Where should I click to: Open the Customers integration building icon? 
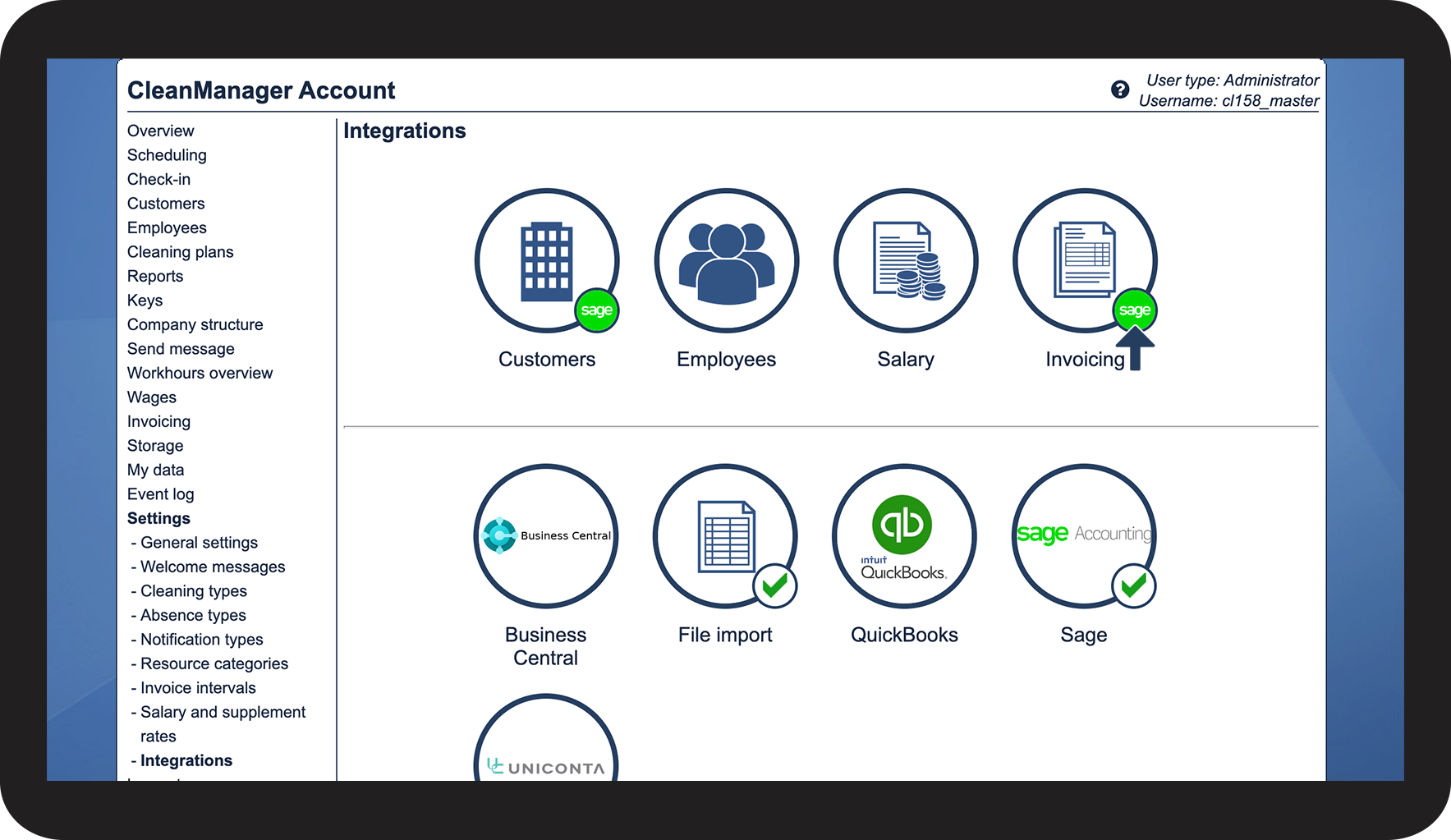click(547, 260)
